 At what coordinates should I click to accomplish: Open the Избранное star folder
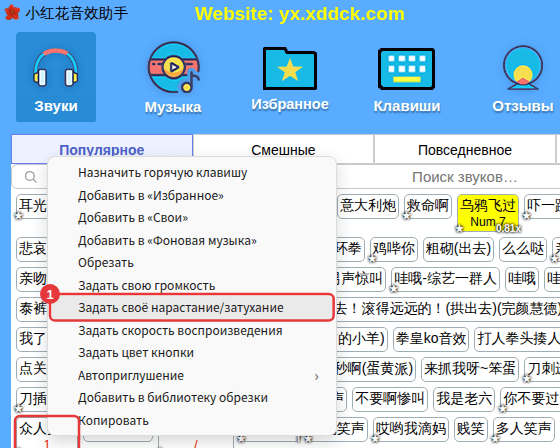(290, 79)
